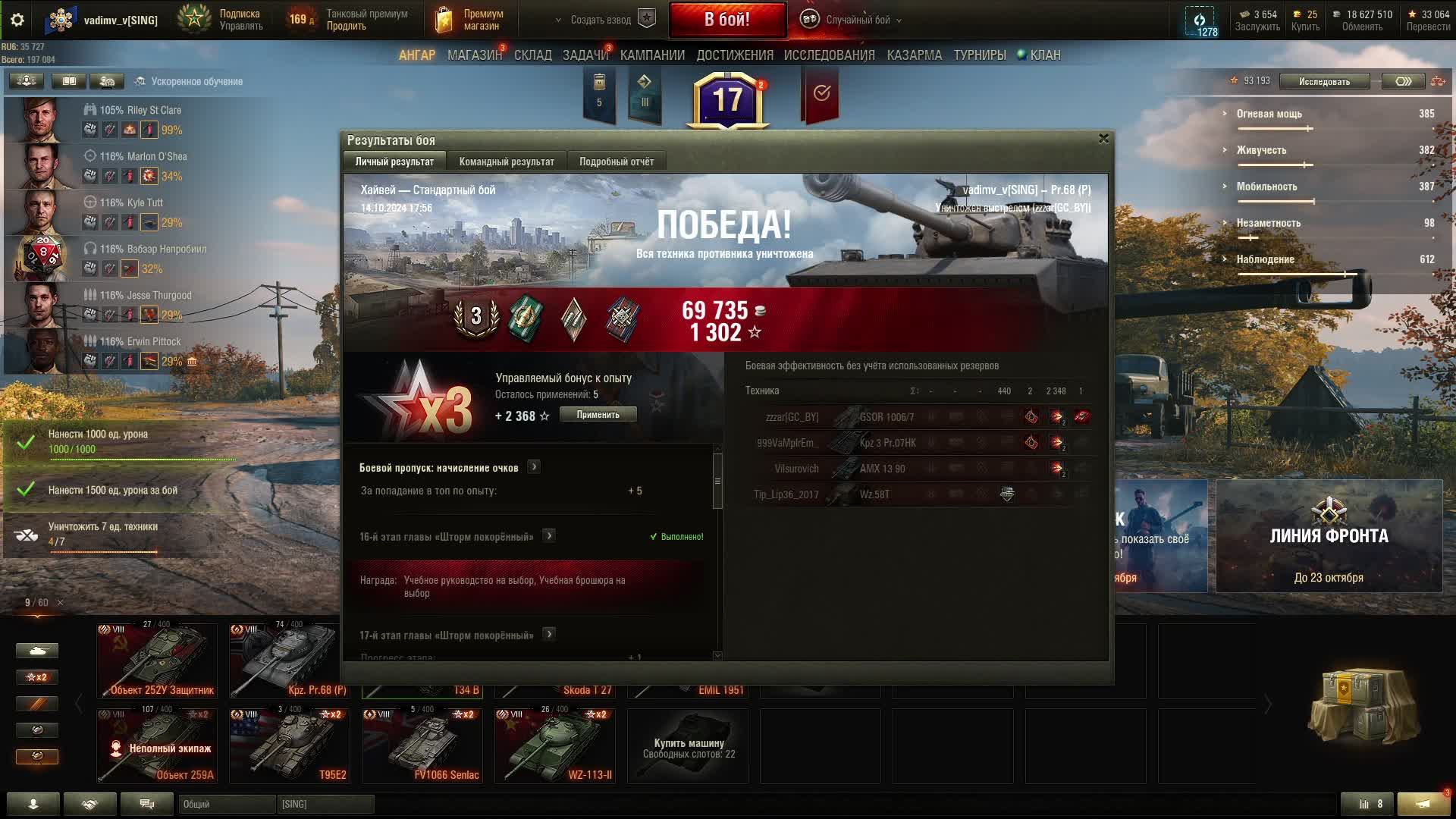Open Подробный отчёт tab
Viewport: 1456px width, 819px height.
pyautogui.click(x=616, y=162)
